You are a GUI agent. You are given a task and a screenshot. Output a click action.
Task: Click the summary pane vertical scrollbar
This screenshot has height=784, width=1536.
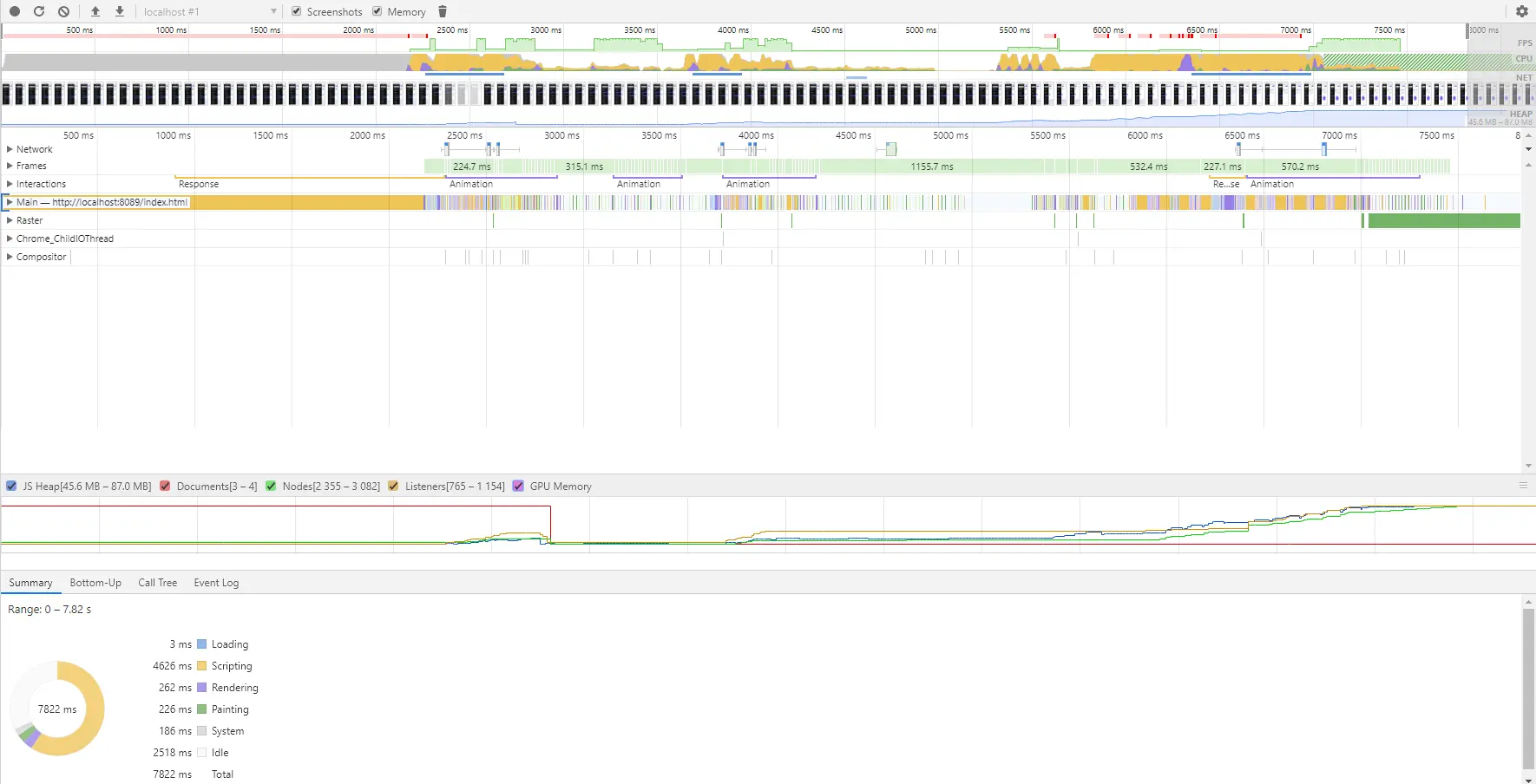tap(1528, 689)
